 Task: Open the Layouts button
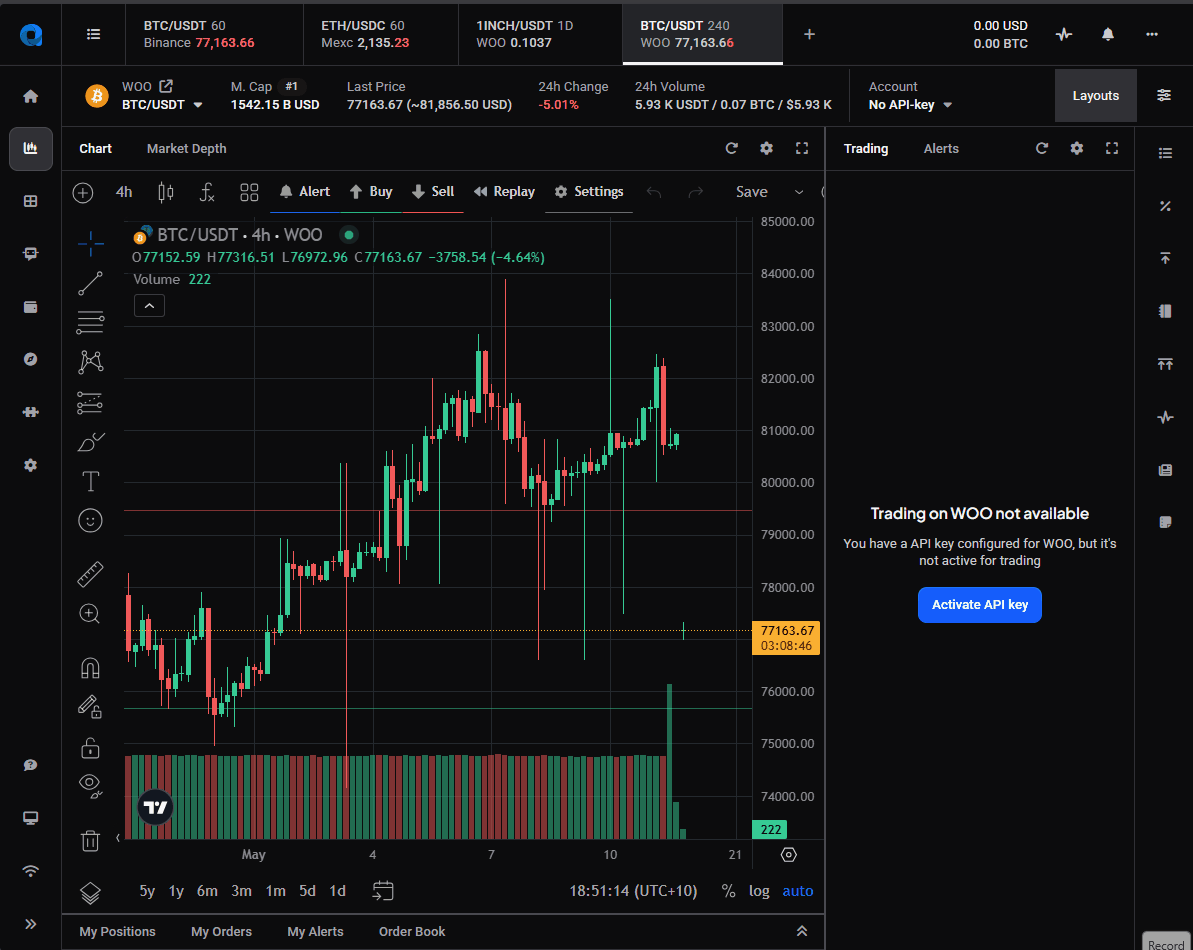pyautogui.click(x=1096, y=96)
